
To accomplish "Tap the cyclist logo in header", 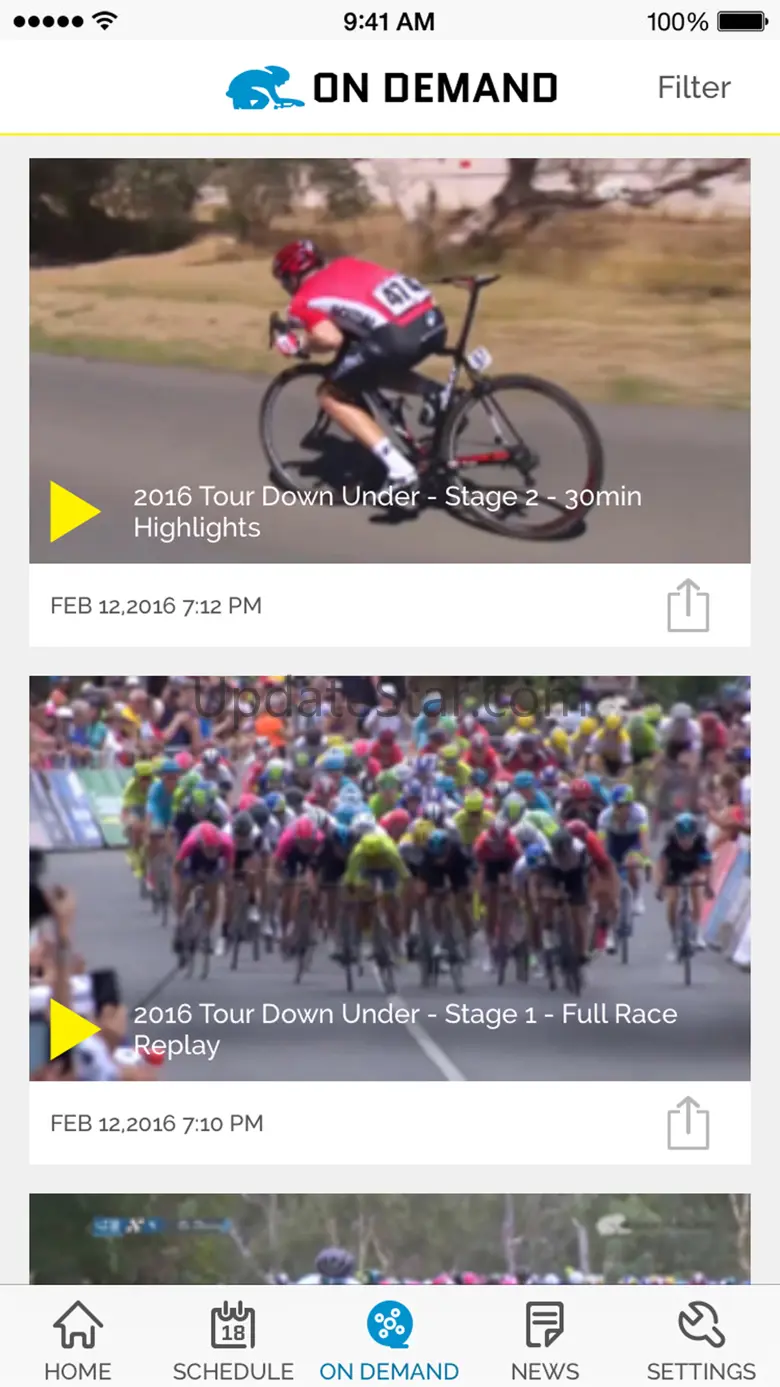I will pyautogui.click(x=265, y=88).
